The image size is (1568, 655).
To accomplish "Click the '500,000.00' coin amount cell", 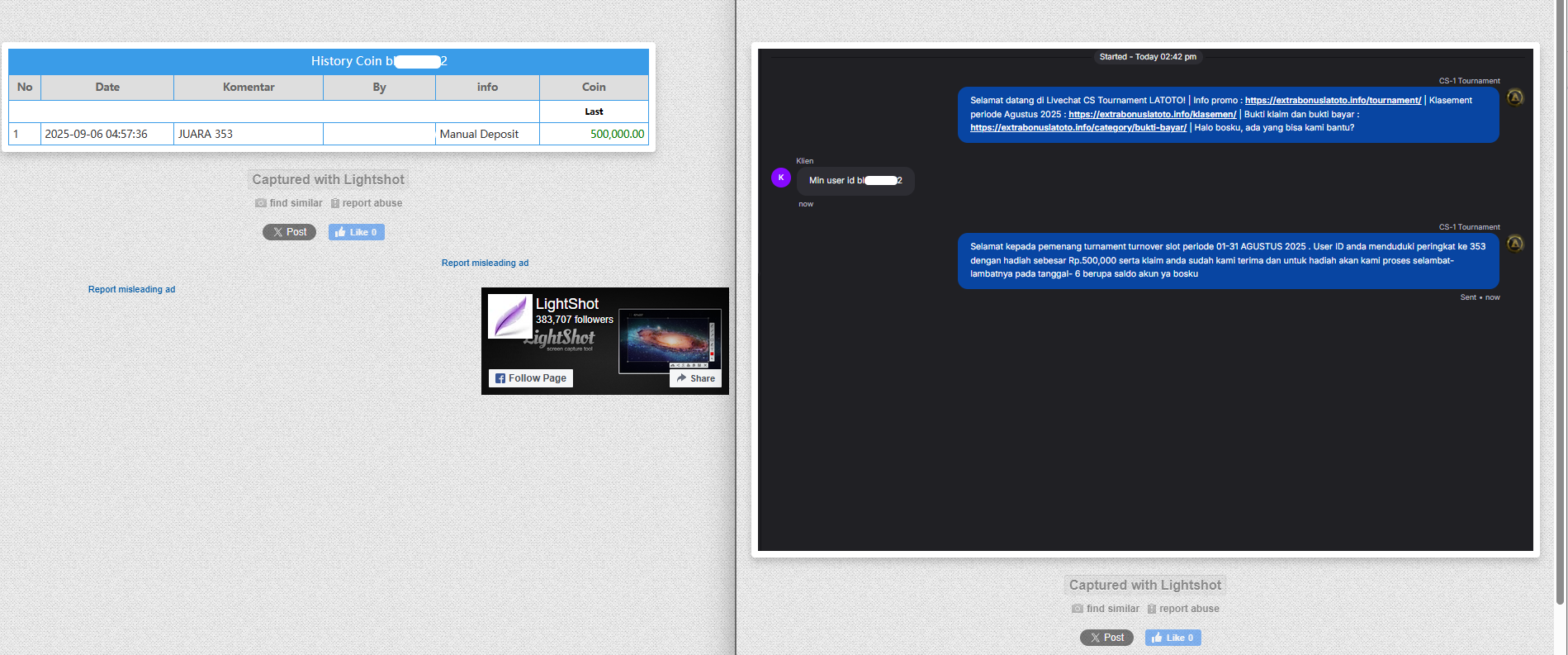I will pyautogui.click(x=594, y=134).
